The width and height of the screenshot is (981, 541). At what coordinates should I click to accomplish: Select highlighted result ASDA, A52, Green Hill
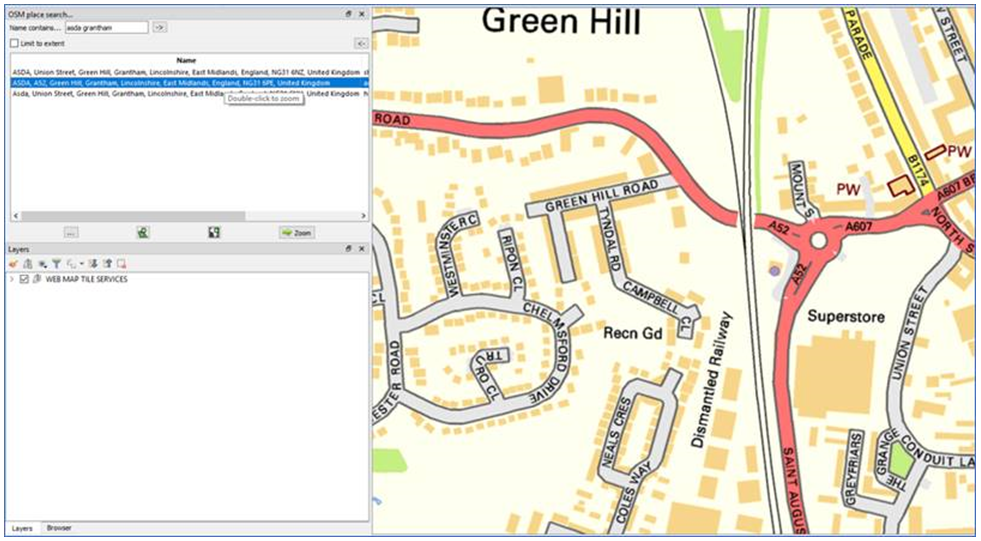[x=188, y=83]
